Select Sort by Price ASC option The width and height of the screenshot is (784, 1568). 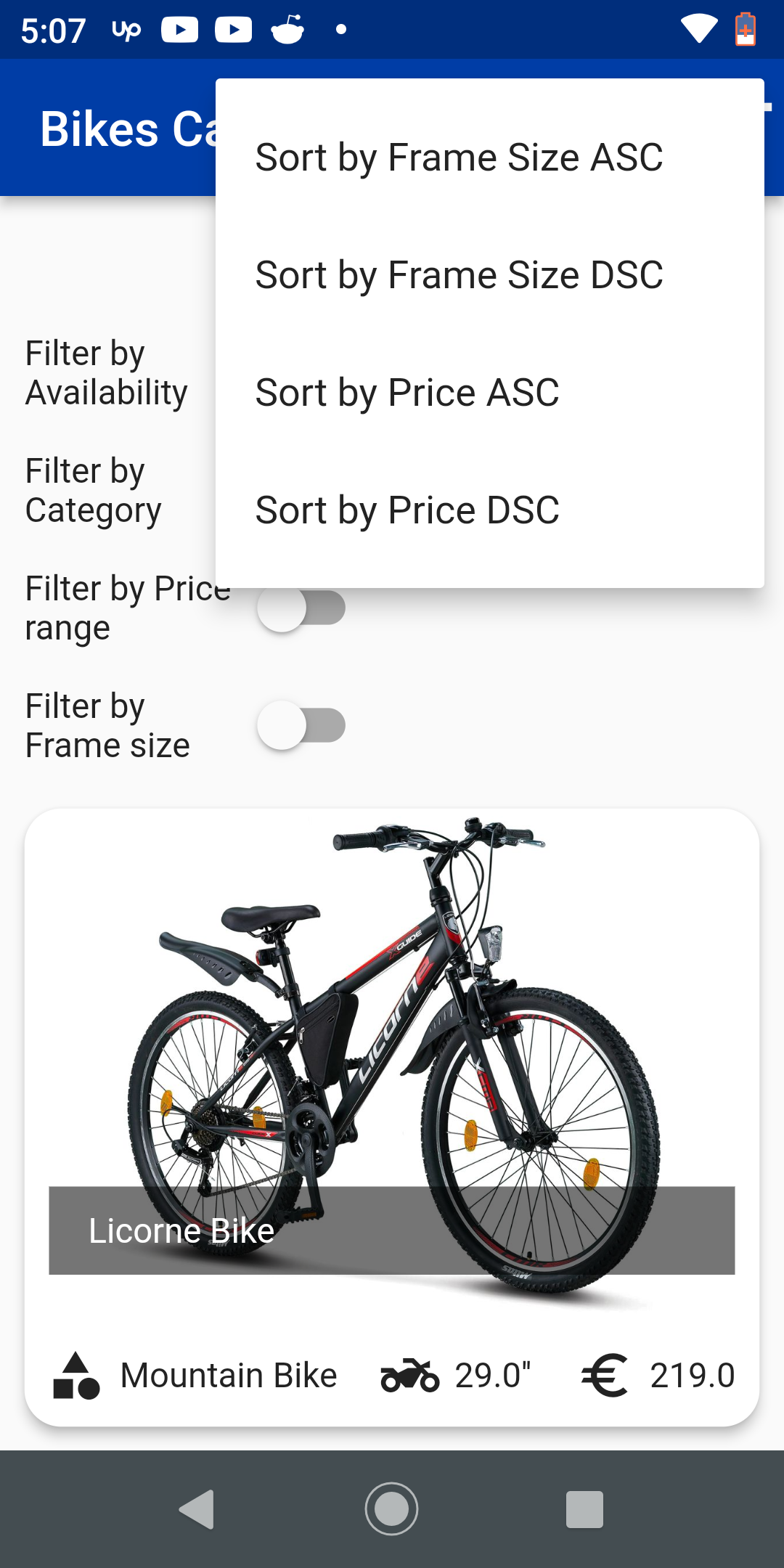click(x=407, y=393)
